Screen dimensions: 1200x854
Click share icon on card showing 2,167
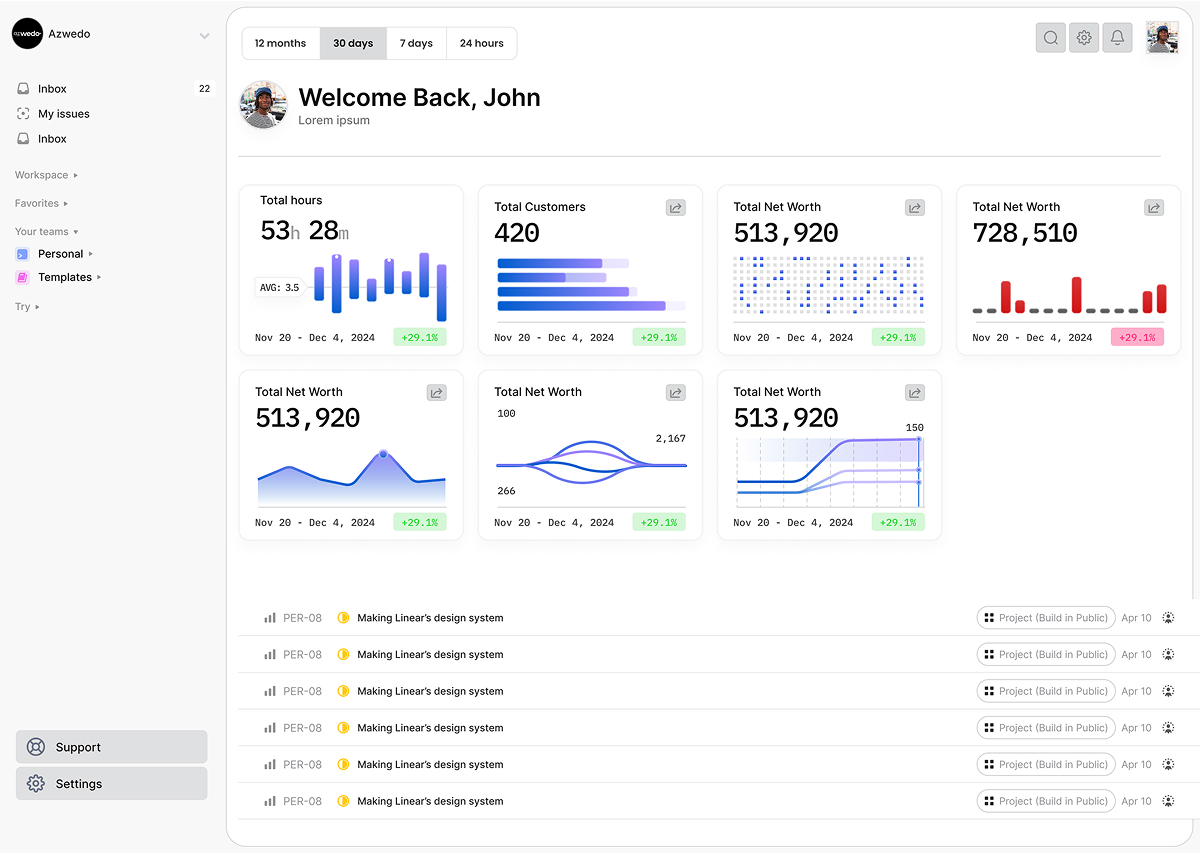(676, 393)
